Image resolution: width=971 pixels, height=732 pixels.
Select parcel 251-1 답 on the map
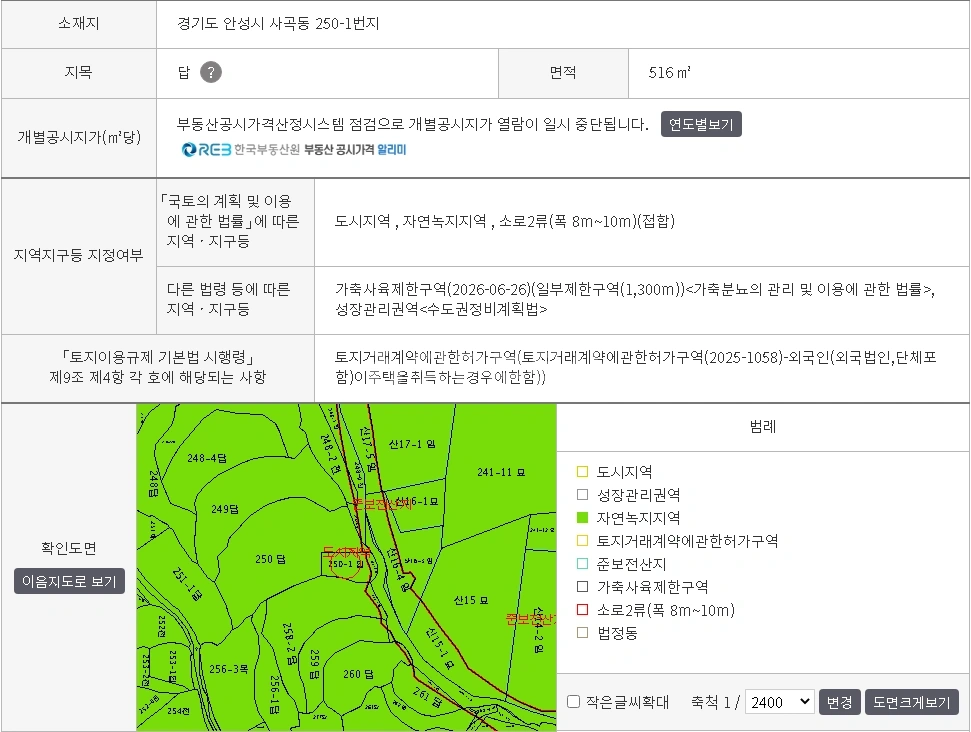187,585
